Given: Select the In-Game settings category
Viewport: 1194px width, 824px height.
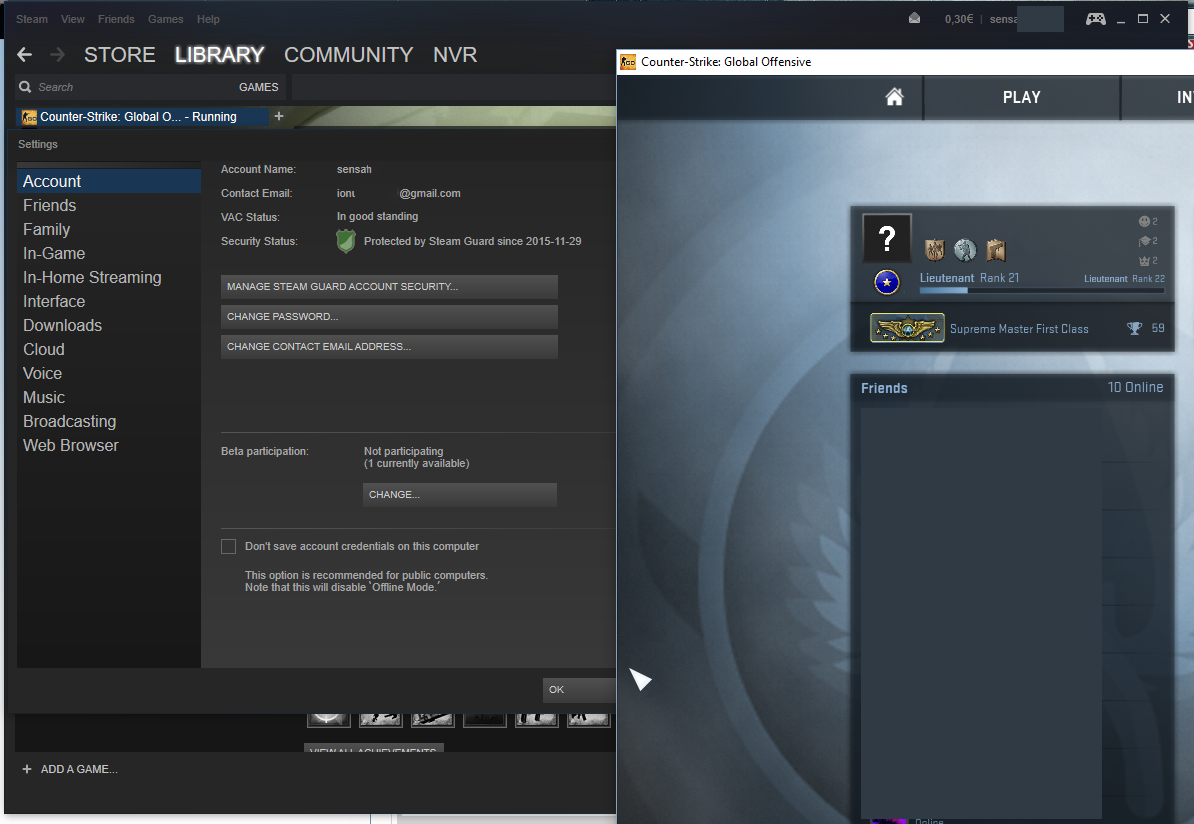Looking at the screenshot, I should coord(109,254).
